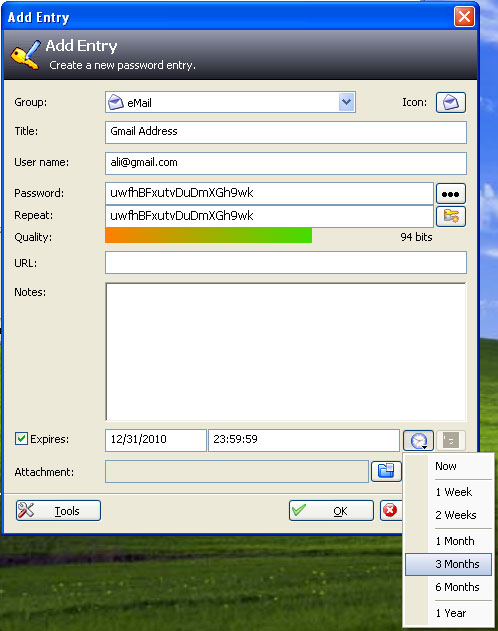498x631 pixels.
Task: Focus the URL input field
Action: 286,262
